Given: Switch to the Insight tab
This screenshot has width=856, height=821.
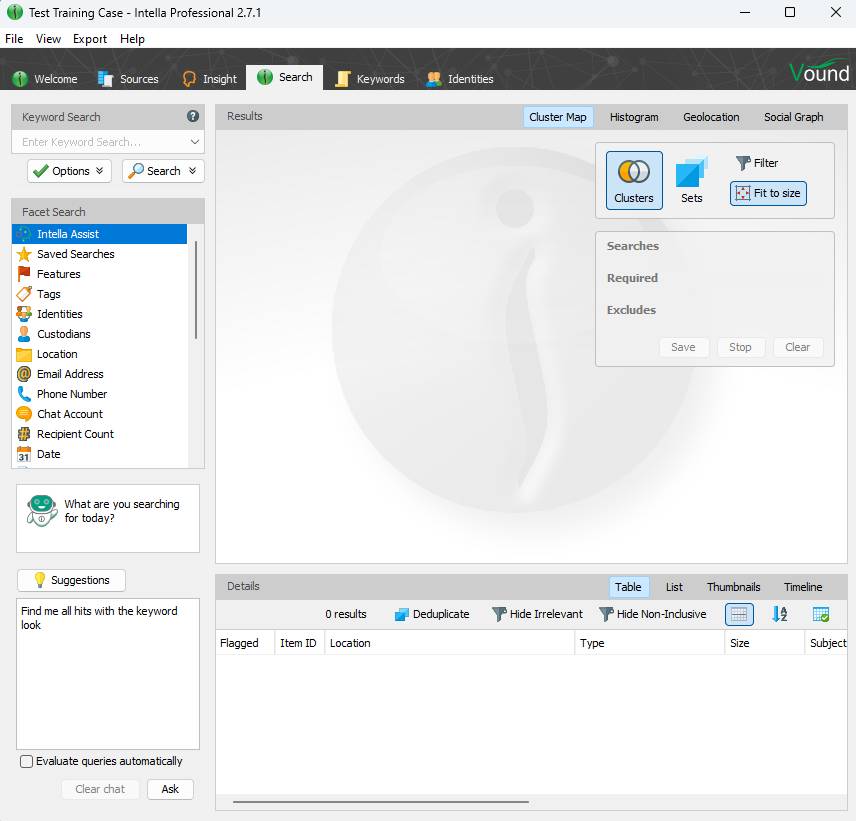Looking at the screenshot, I should (x=210, y=79).
